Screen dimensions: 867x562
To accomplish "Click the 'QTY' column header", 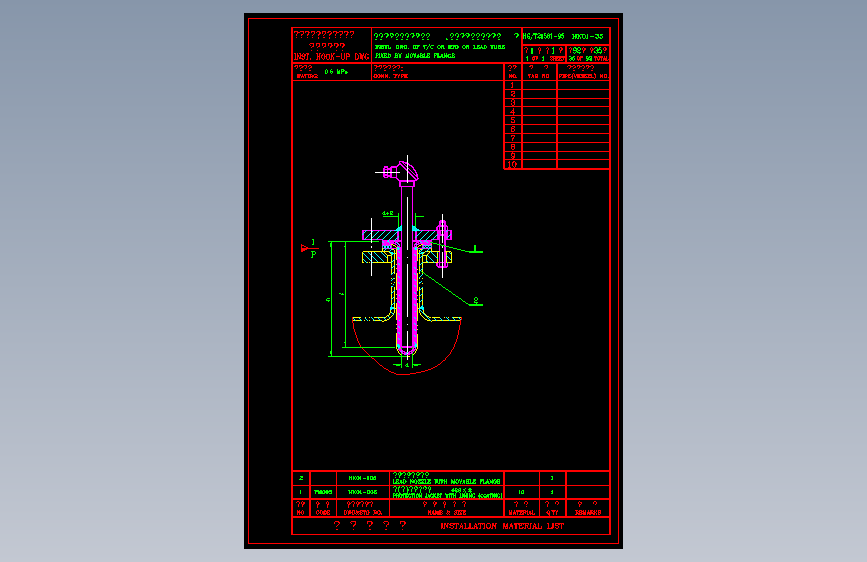I will click(552, 513).
